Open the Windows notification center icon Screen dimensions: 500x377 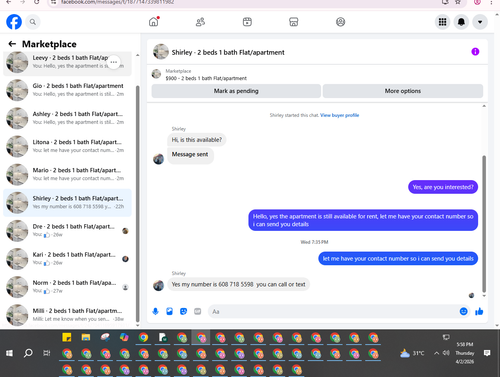[x=487, y=353]
